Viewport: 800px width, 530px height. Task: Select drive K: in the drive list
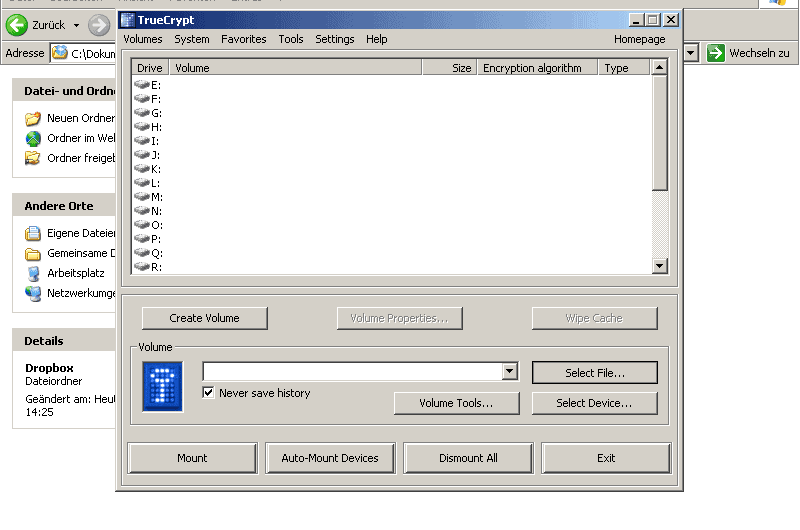[147, 169]
